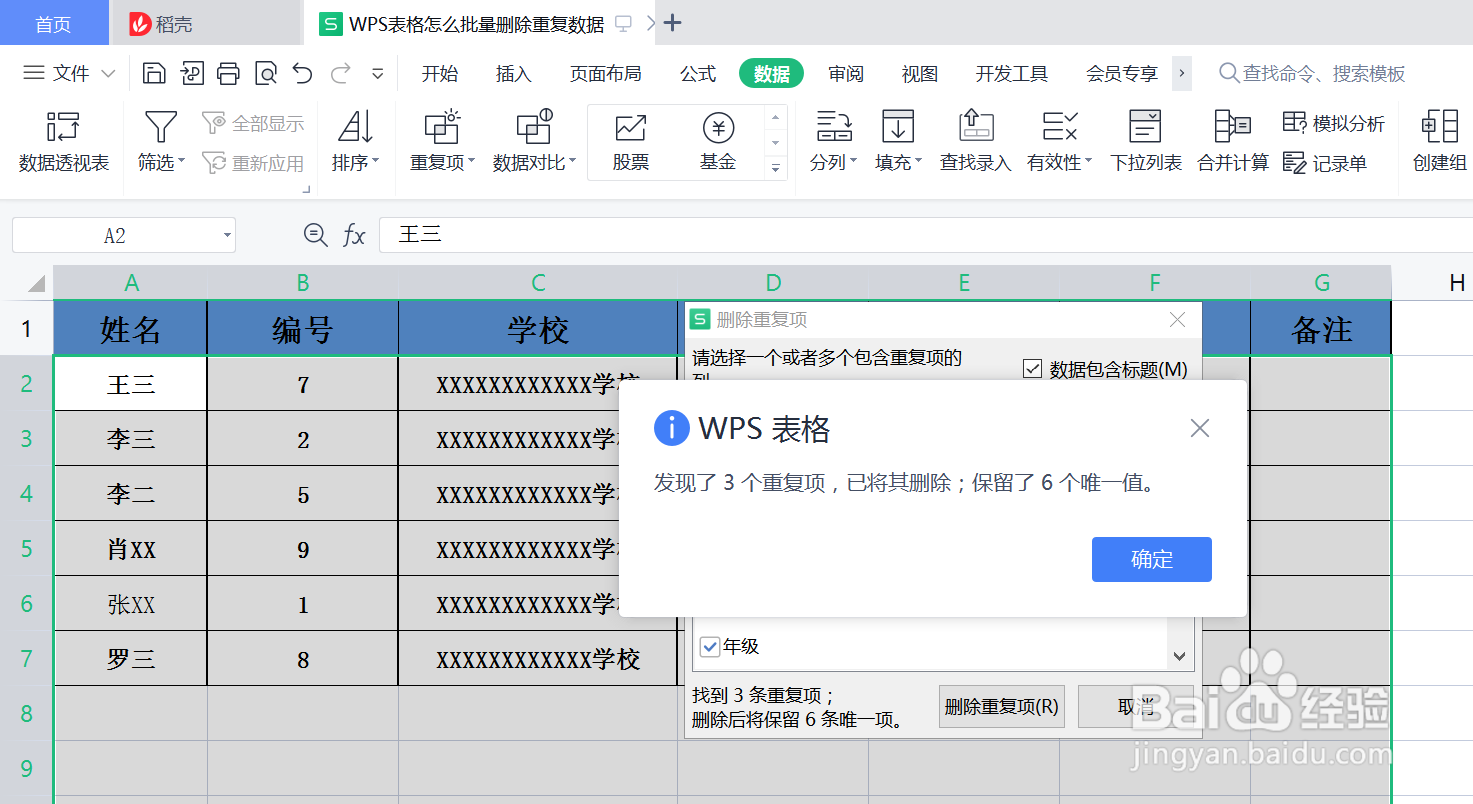
Task: Click the 创建组 create group icon
Action: 1440,127
